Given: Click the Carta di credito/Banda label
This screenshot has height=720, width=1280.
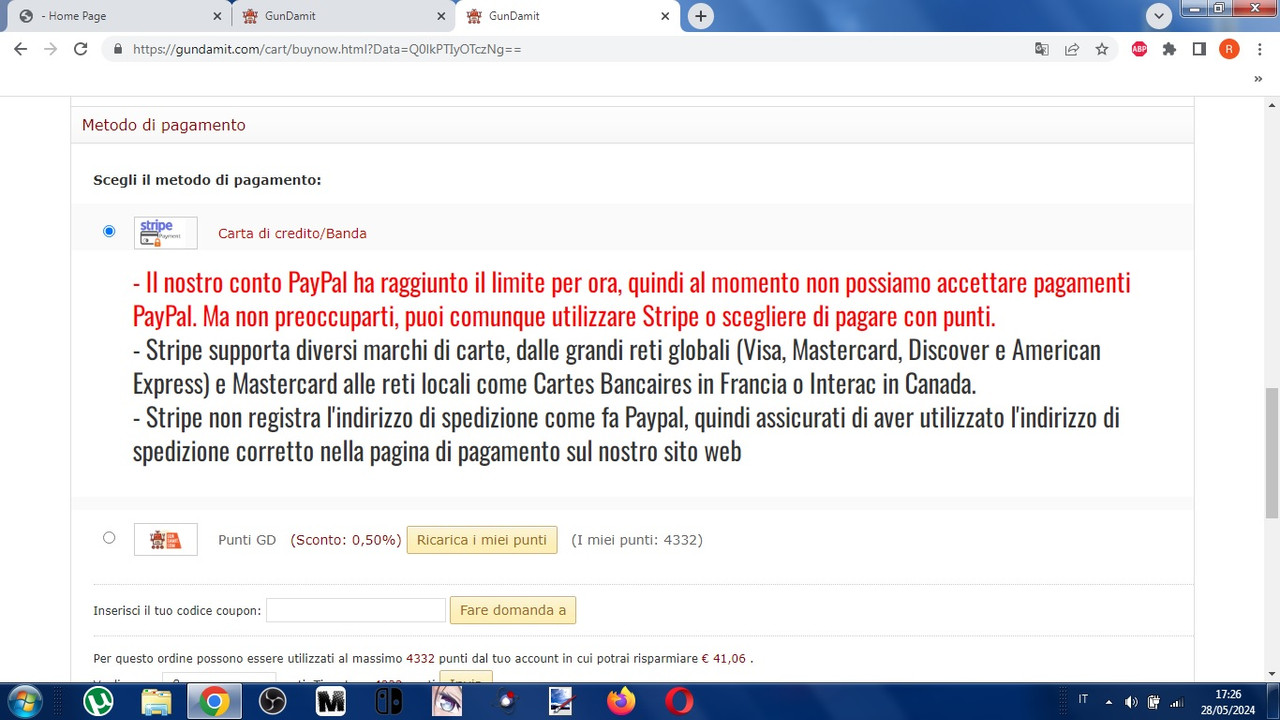Looking at the screenshot, I should click(292, 233).
